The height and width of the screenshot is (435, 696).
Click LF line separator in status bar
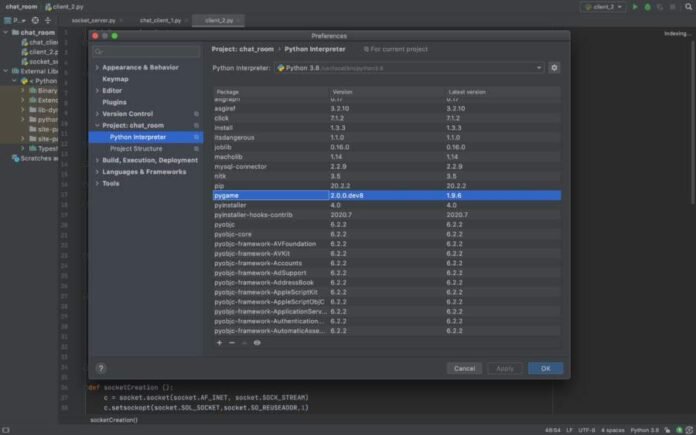click(569, 430)
